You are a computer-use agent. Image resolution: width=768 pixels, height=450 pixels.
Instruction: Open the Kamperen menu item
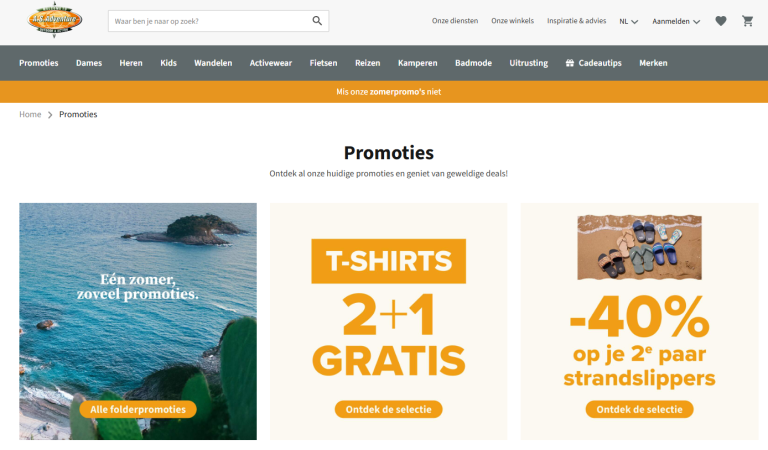click(417, 63)
